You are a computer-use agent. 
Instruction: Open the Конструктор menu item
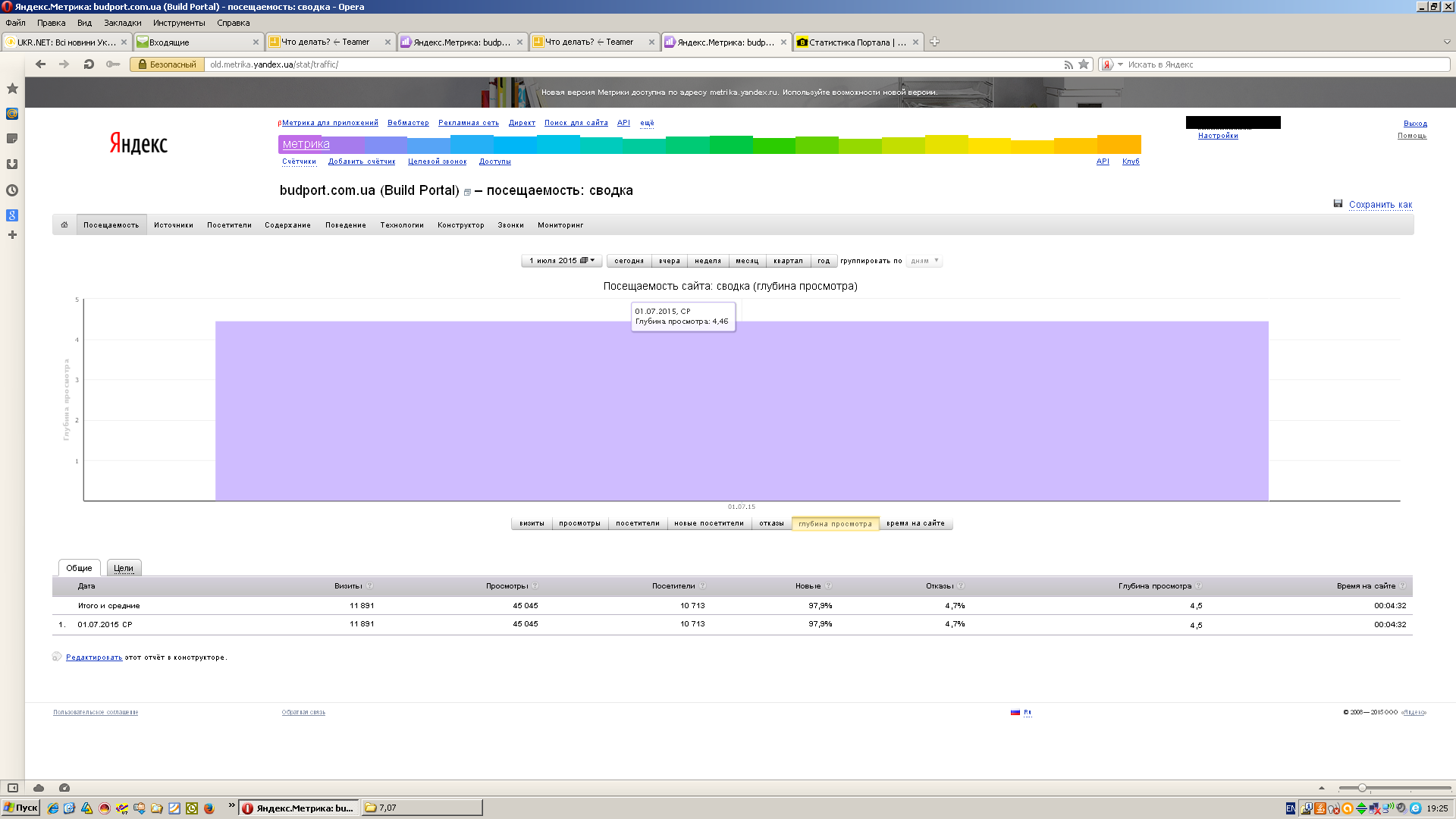(x=460, y=225)
